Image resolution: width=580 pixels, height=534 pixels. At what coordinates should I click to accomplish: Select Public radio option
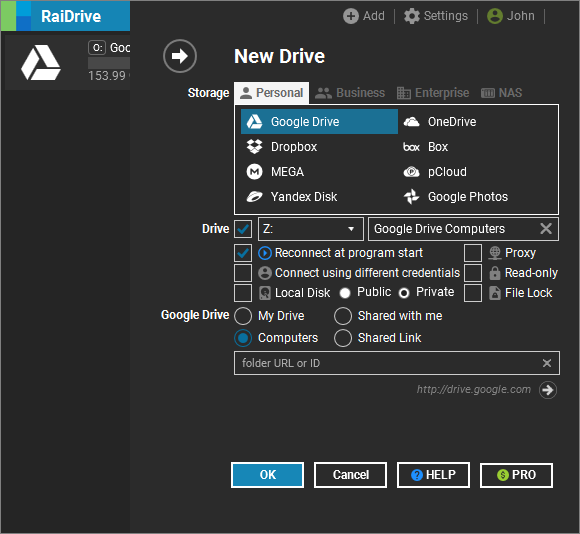(x=345, y=293)
